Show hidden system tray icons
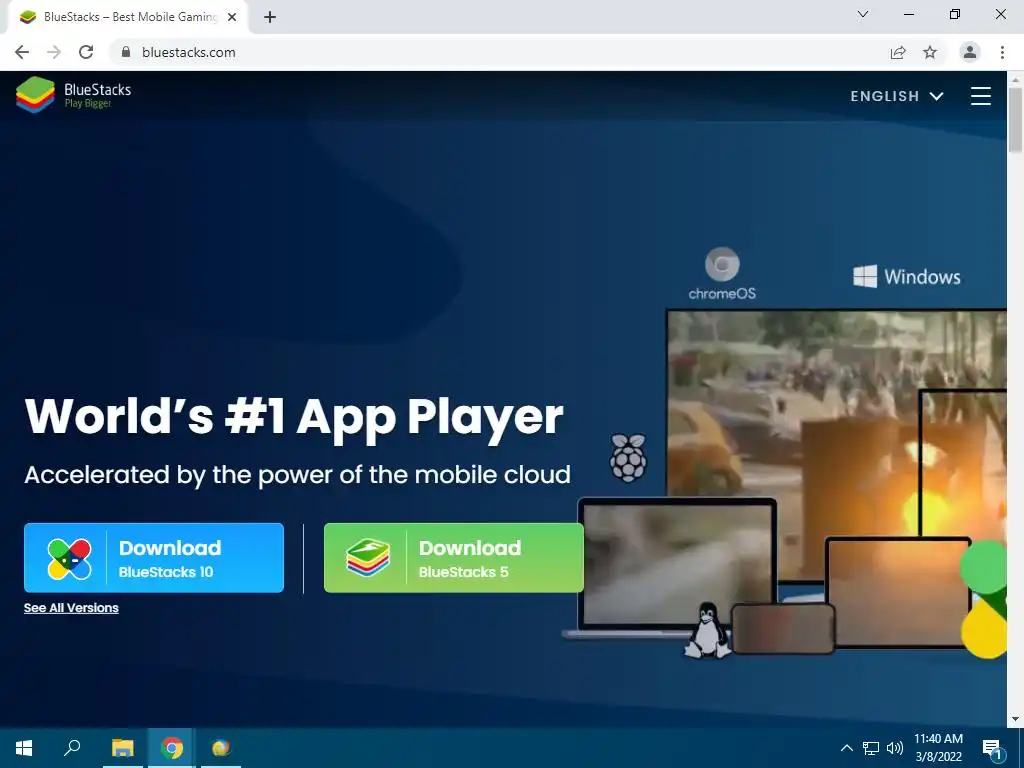Image resolution: width=1024 pixels, height=768 pixels. [x=846, y=748]
